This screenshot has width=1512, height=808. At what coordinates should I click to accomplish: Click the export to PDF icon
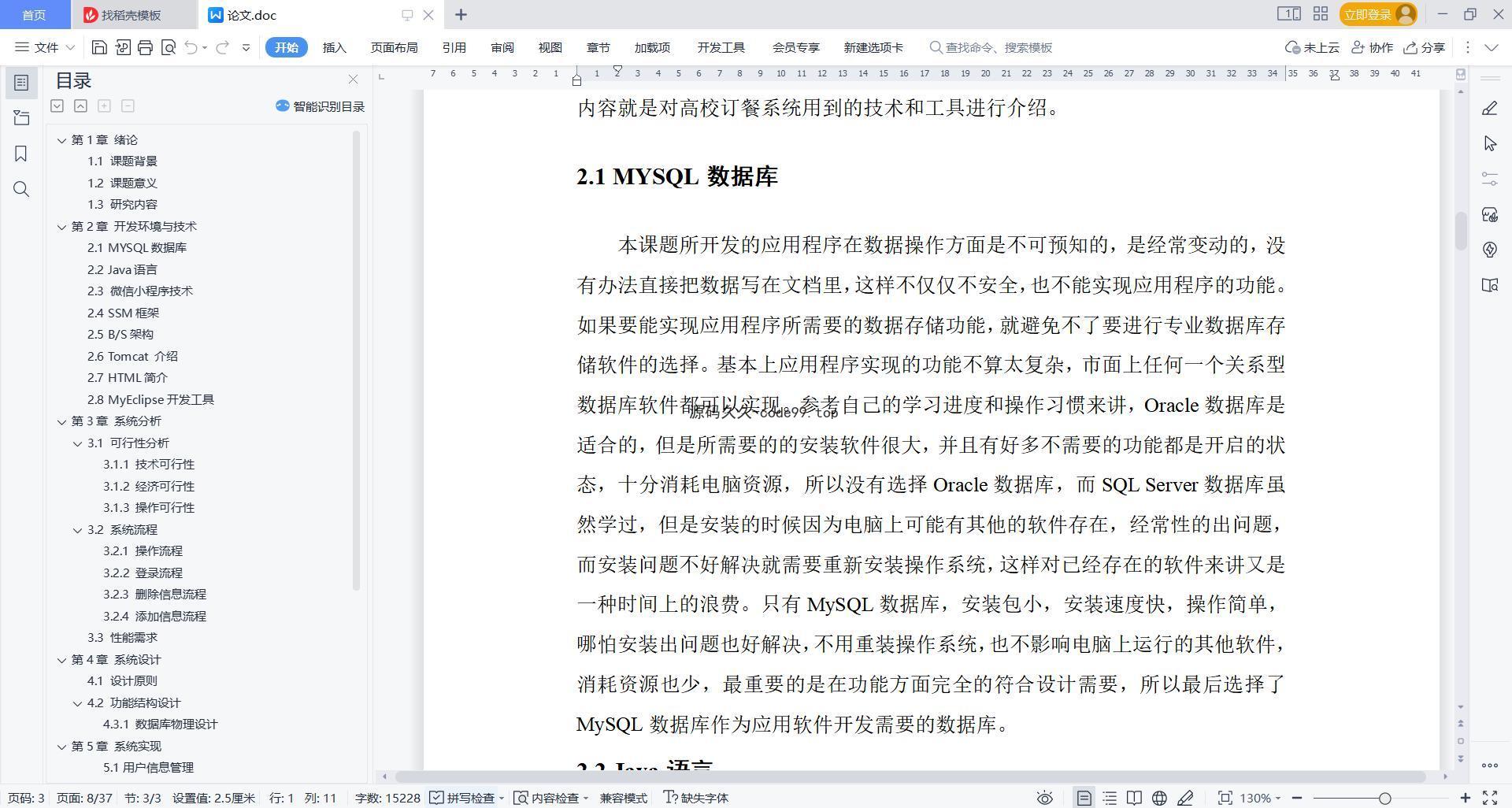[x=122, y=47]
